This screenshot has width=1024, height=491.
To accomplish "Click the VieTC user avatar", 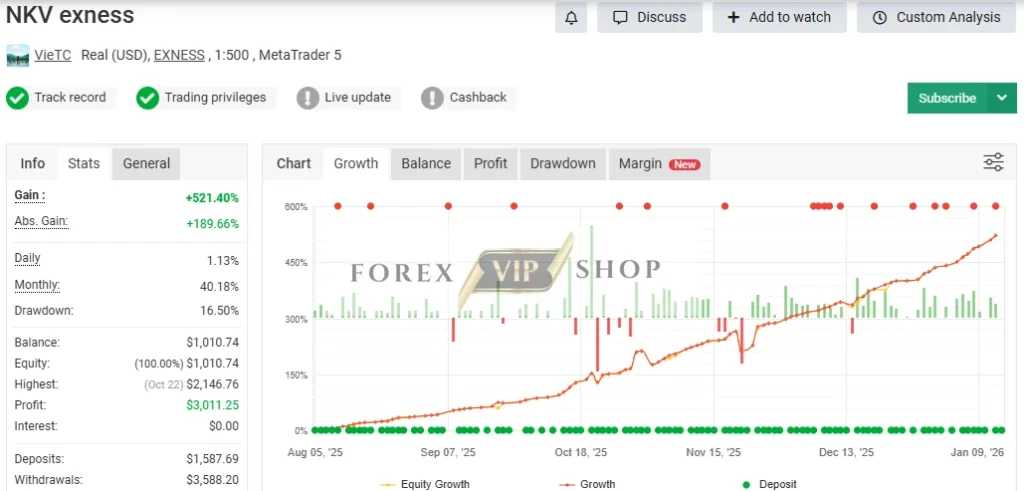I will click(18, 55).
